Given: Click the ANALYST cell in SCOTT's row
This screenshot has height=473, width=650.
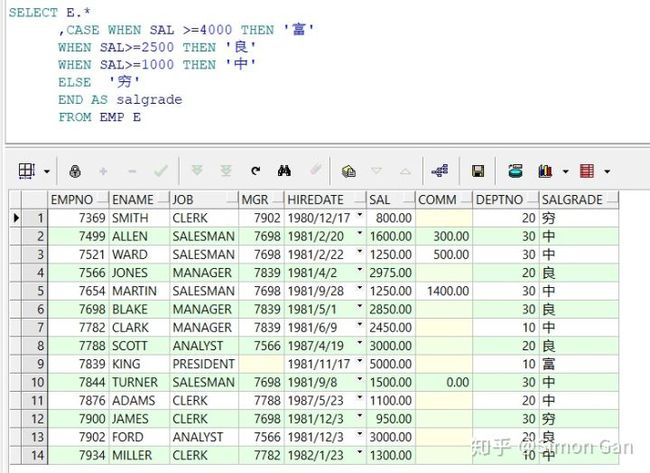Looking at the screenshot, I should [204, 346].
